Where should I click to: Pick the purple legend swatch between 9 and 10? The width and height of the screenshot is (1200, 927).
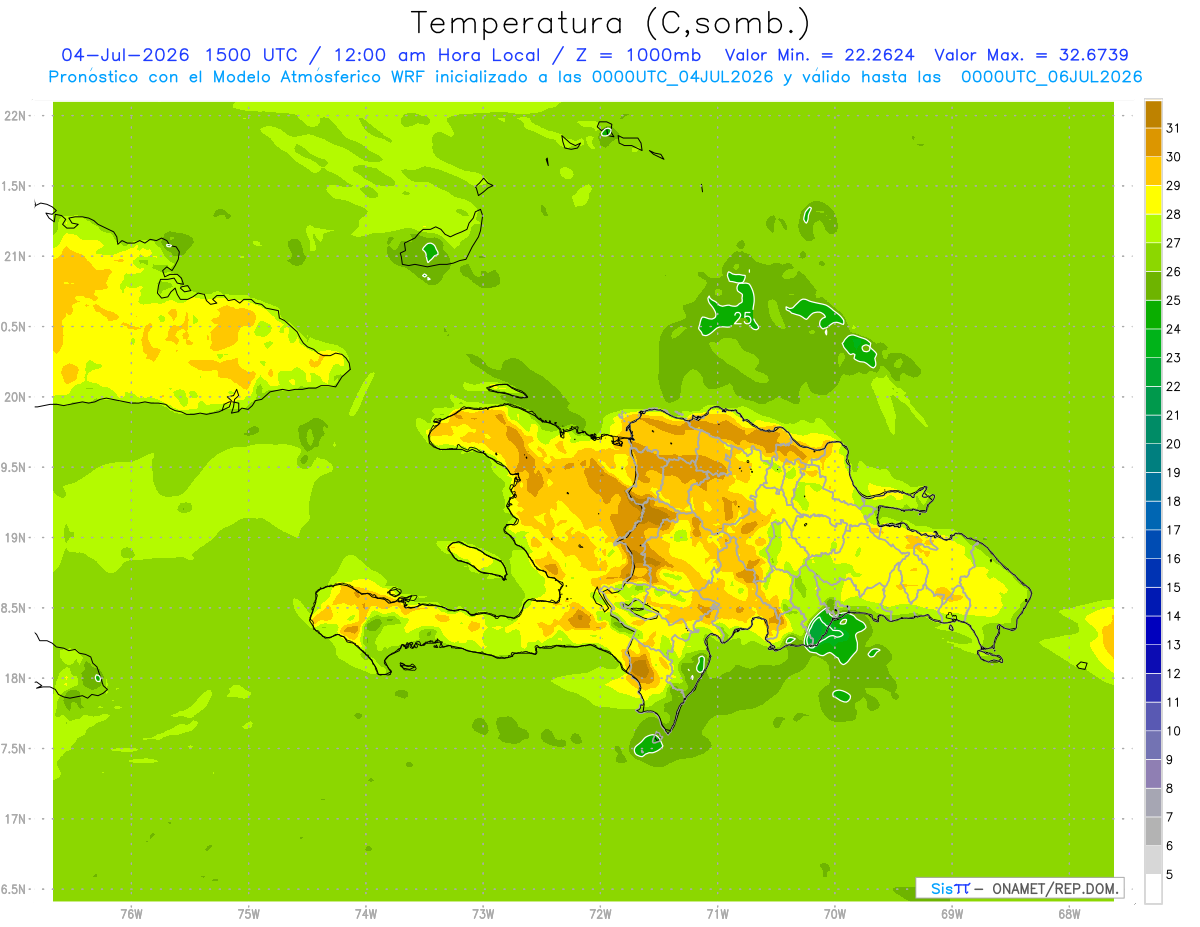(1153, 745)
